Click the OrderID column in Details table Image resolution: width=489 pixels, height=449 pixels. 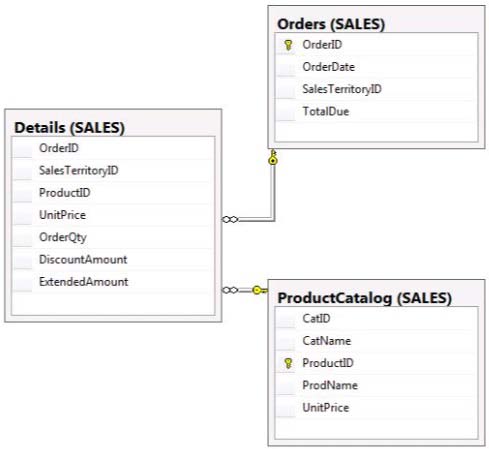click(113, 148)
